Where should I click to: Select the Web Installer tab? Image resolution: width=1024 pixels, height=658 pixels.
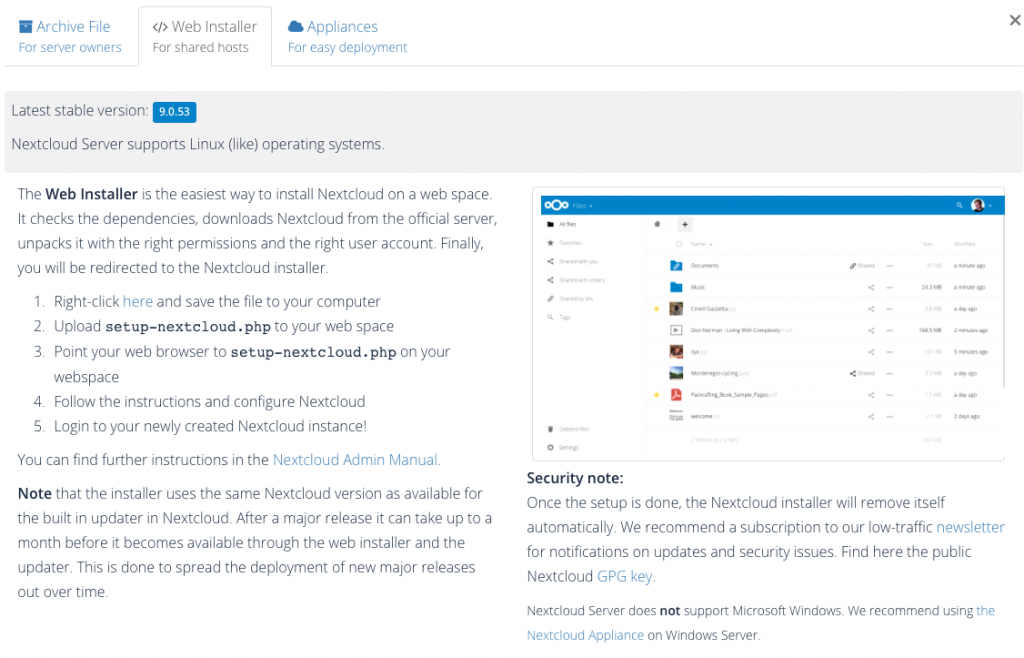point(204,37)
